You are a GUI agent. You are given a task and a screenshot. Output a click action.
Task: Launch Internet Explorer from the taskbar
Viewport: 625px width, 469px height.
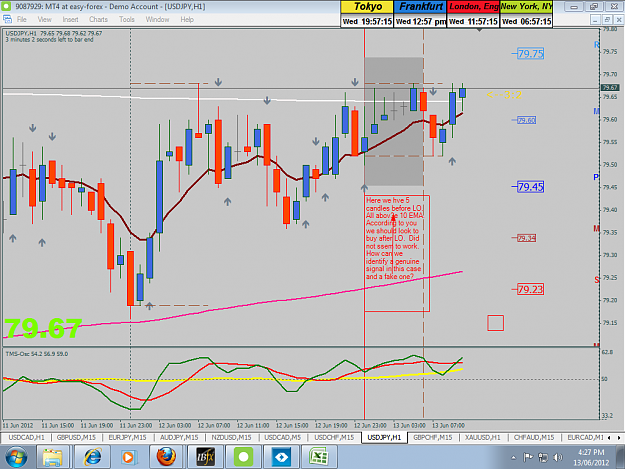pyautogui.click(x=92, y=457)
